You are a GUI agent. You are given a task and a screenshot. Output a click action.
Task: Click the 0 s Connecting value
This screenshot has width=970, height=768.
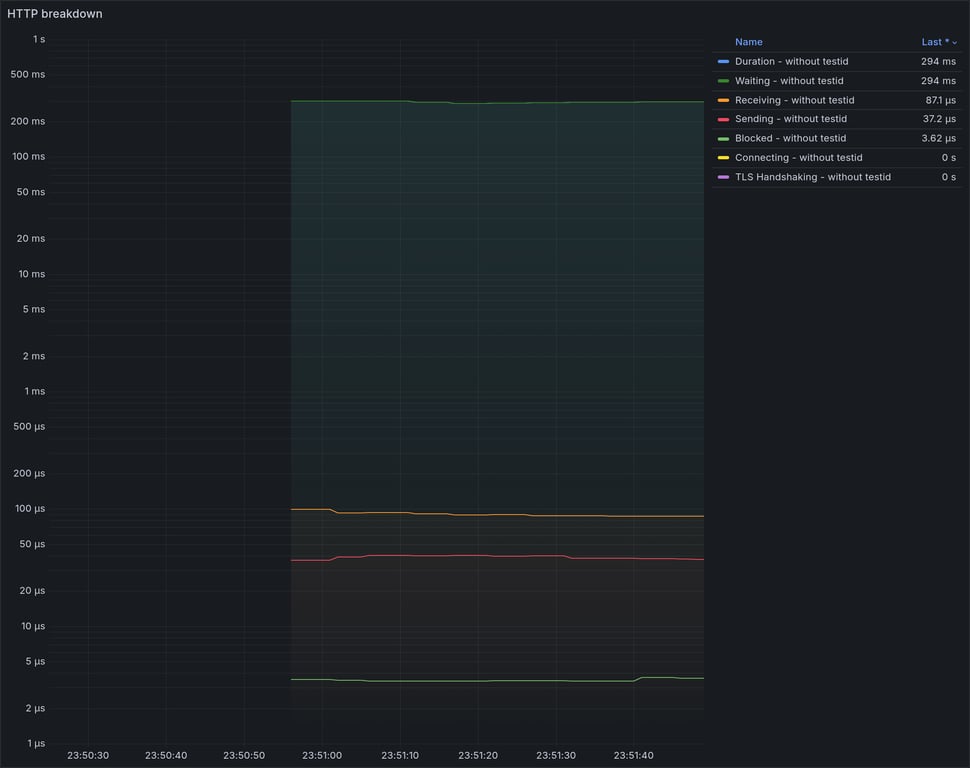pyautogui.click(x=948, y=157)
